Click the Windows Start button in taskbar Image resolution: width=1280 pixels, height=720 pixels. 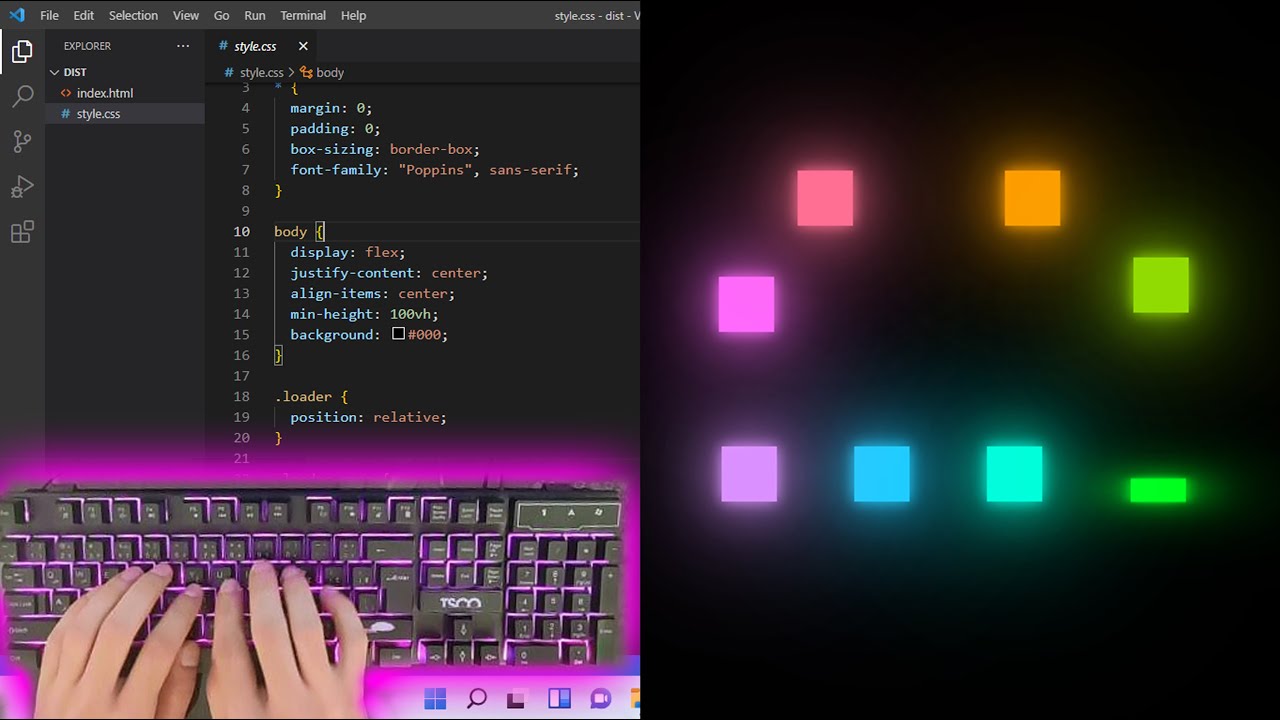tap(435, 699)
